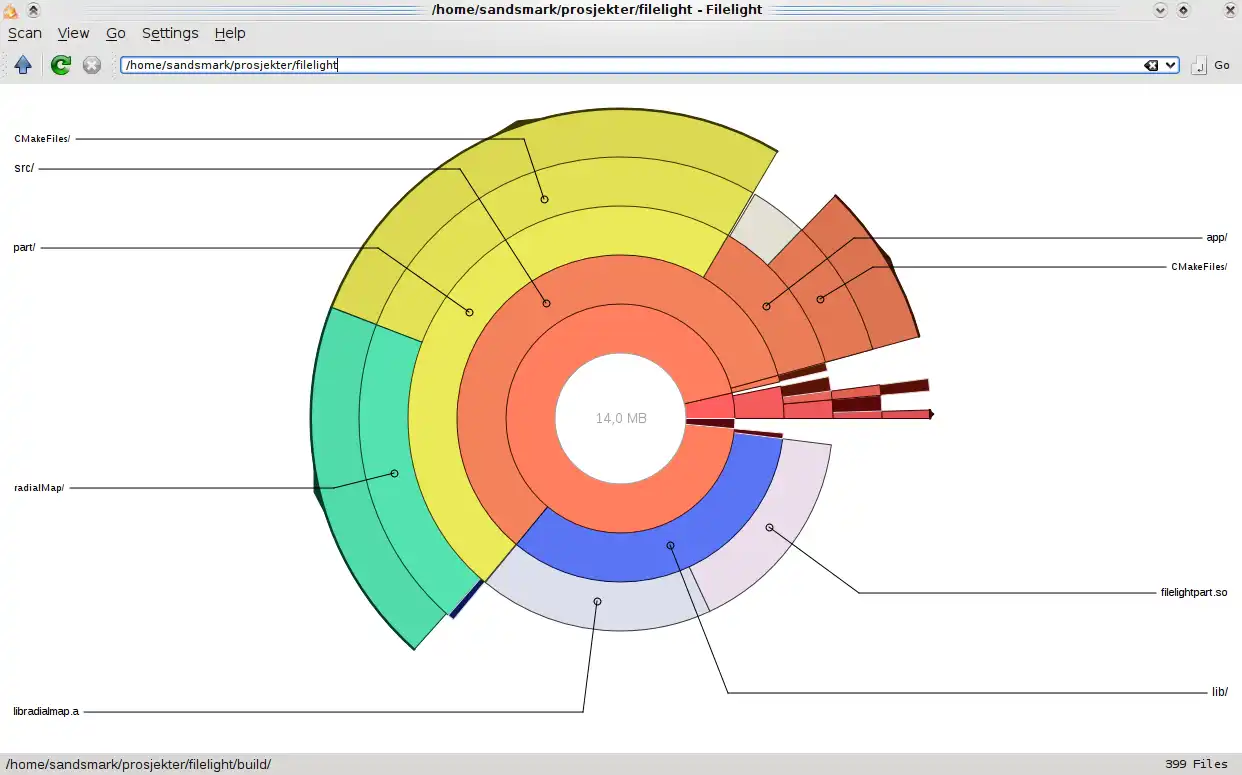Click the 'libradialmap.a' label

coord(46,712)
